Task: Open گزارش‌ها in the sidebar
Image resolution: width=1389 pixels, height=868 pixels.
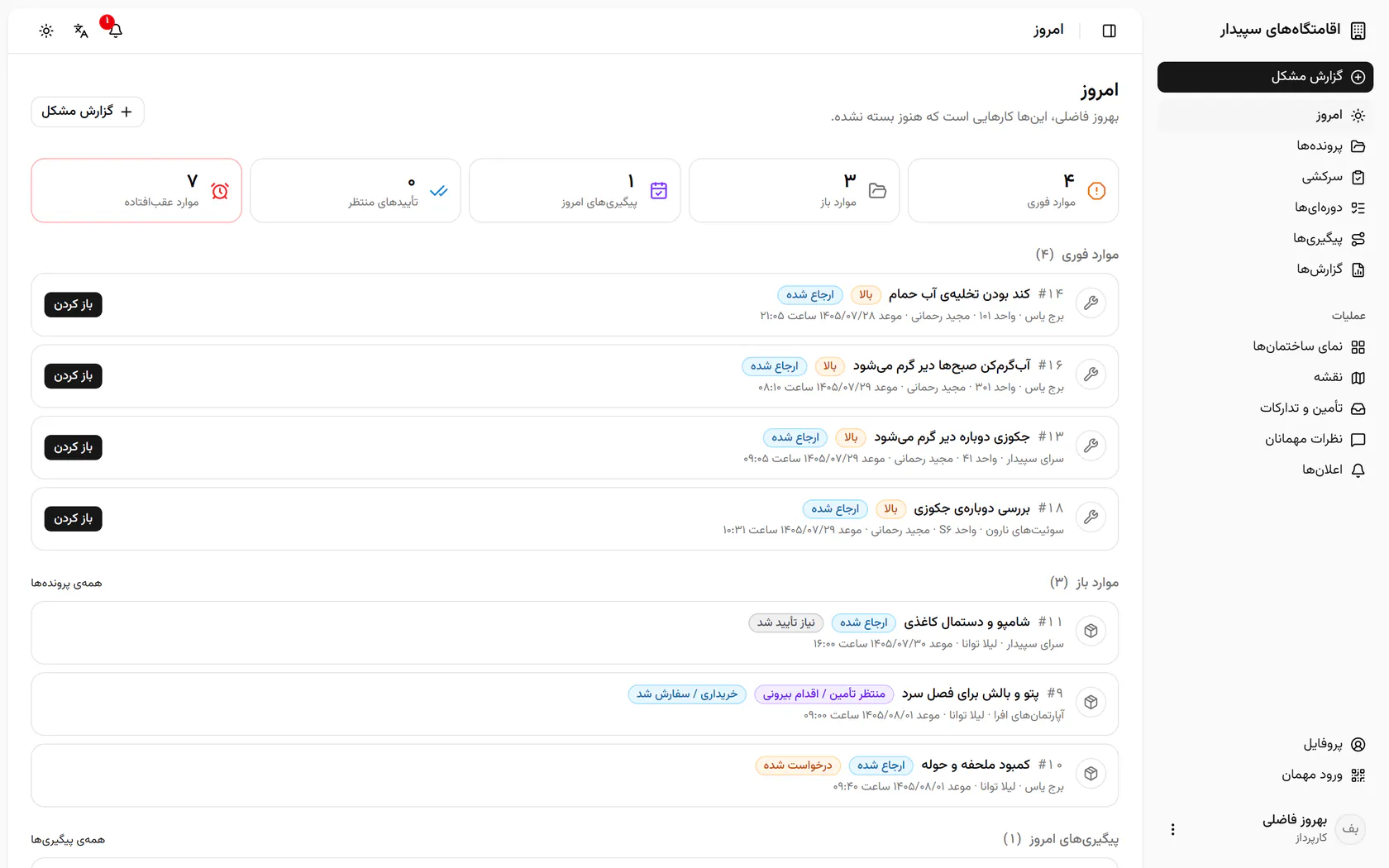Action: coord(1265,269)
